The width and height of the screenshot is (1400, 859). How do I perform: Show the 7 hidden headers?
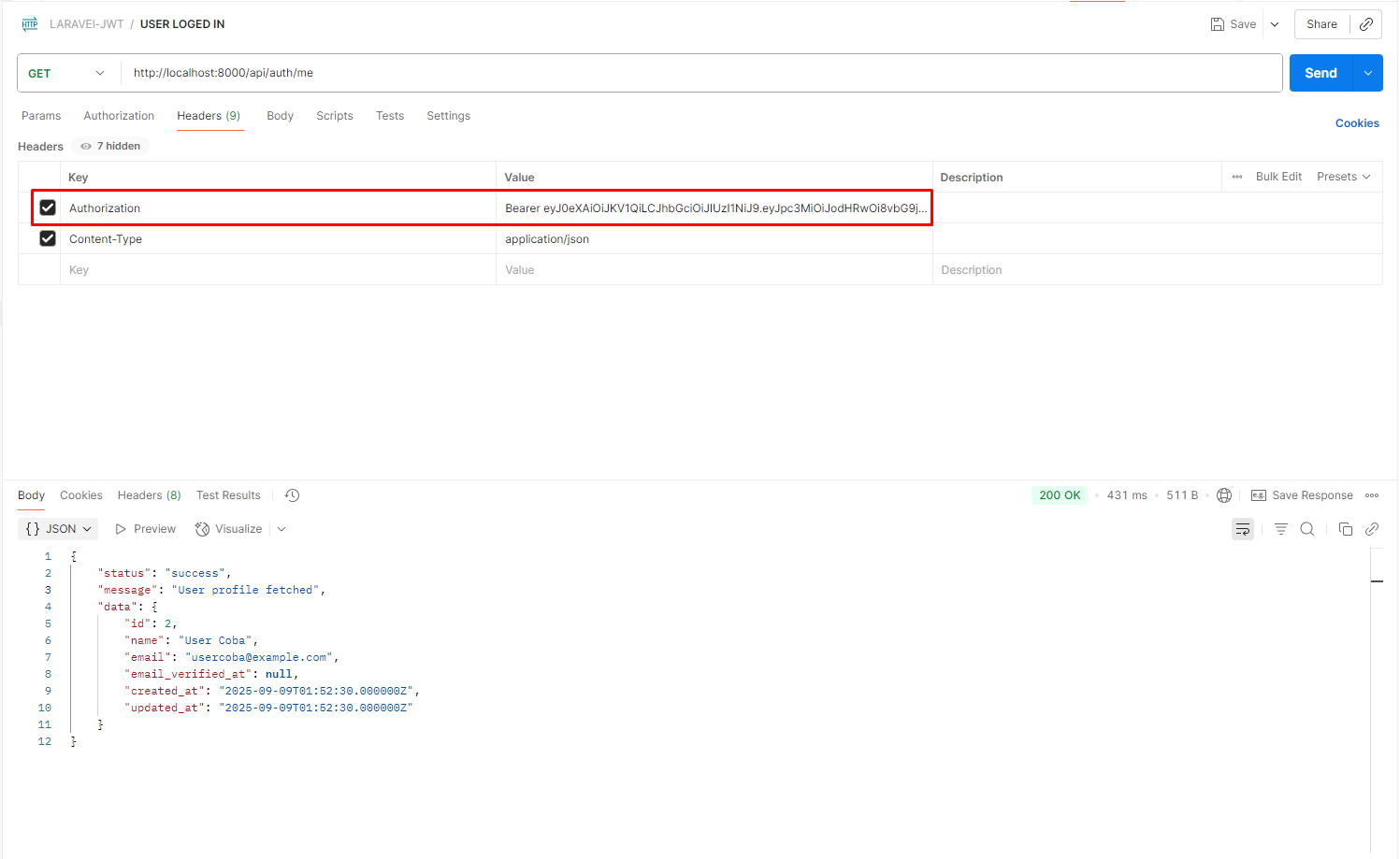[111, 146]
